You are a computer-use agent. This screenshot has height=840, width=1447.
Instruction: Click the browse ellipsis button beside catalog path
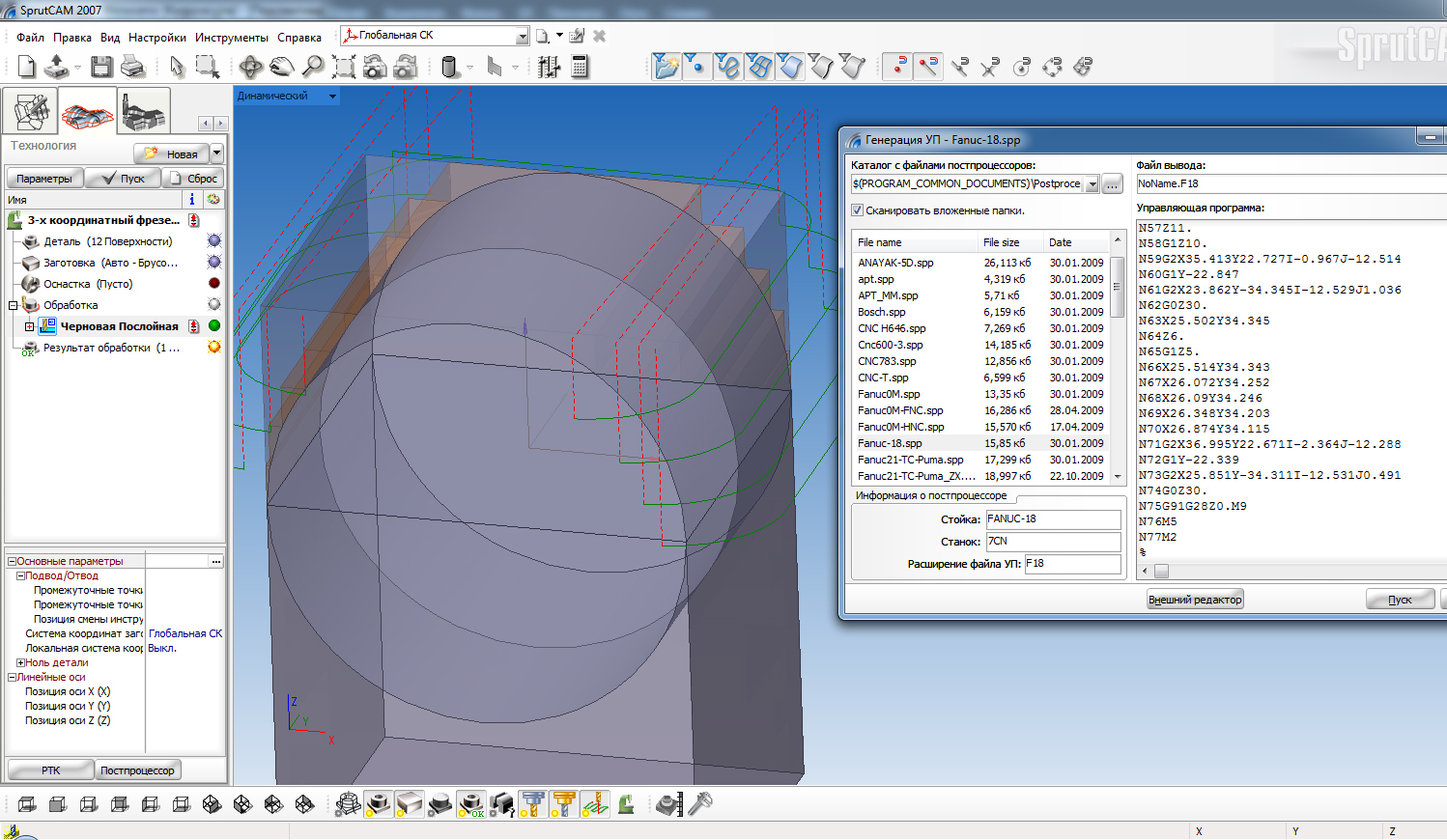click(x=1112, y=184)
